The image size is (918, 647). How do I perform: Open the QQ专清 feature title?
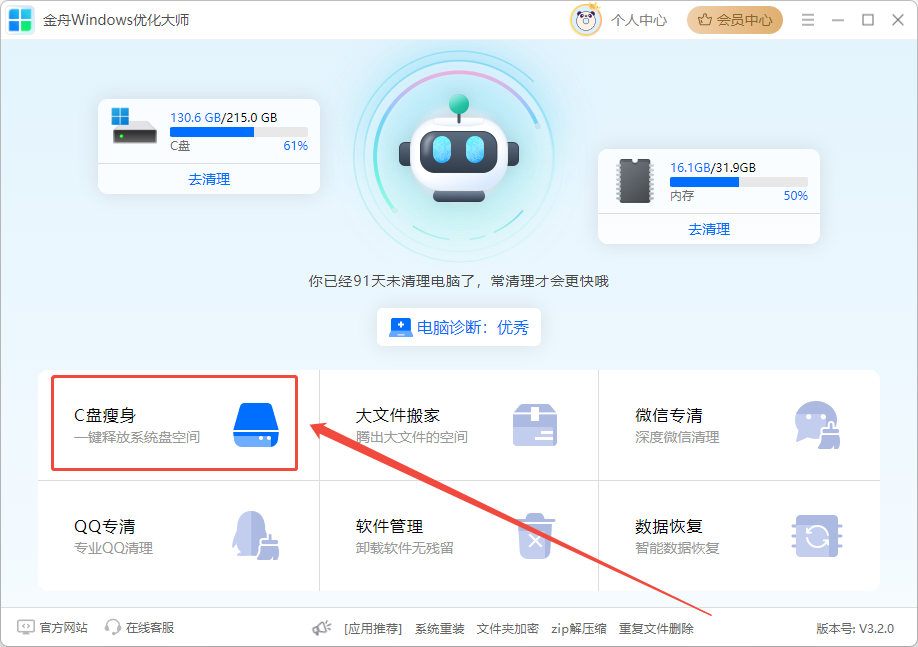(105, 526)
